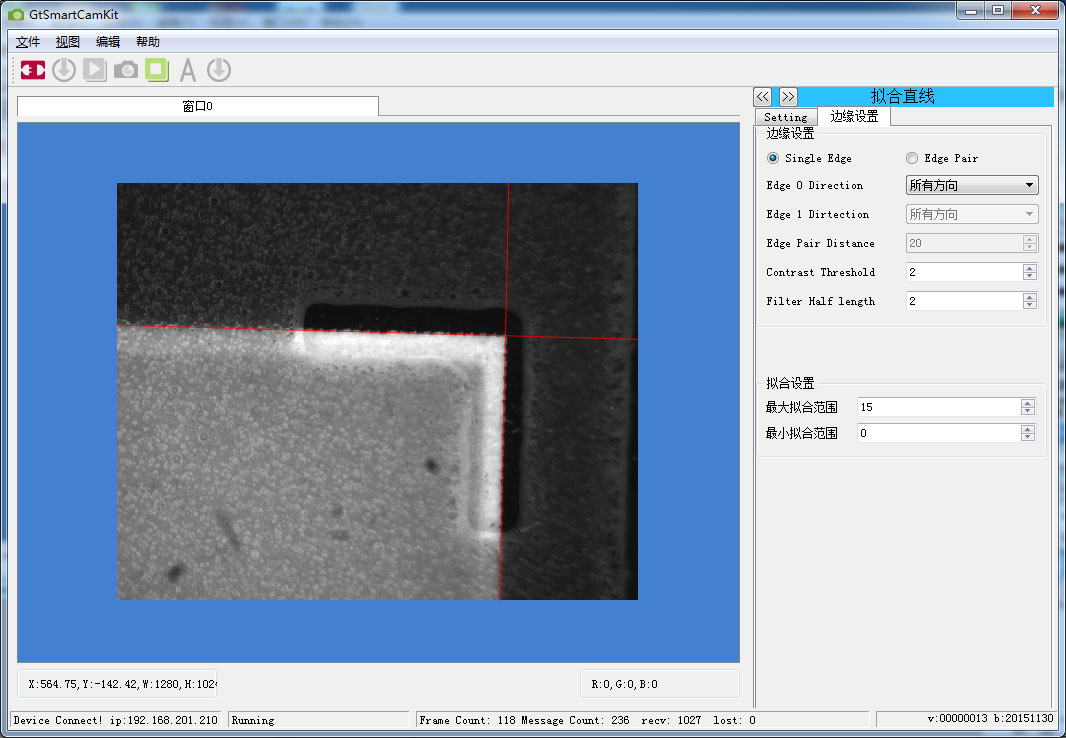
Task: Select the 窗口0 image tab
Action: coord(198,106)
